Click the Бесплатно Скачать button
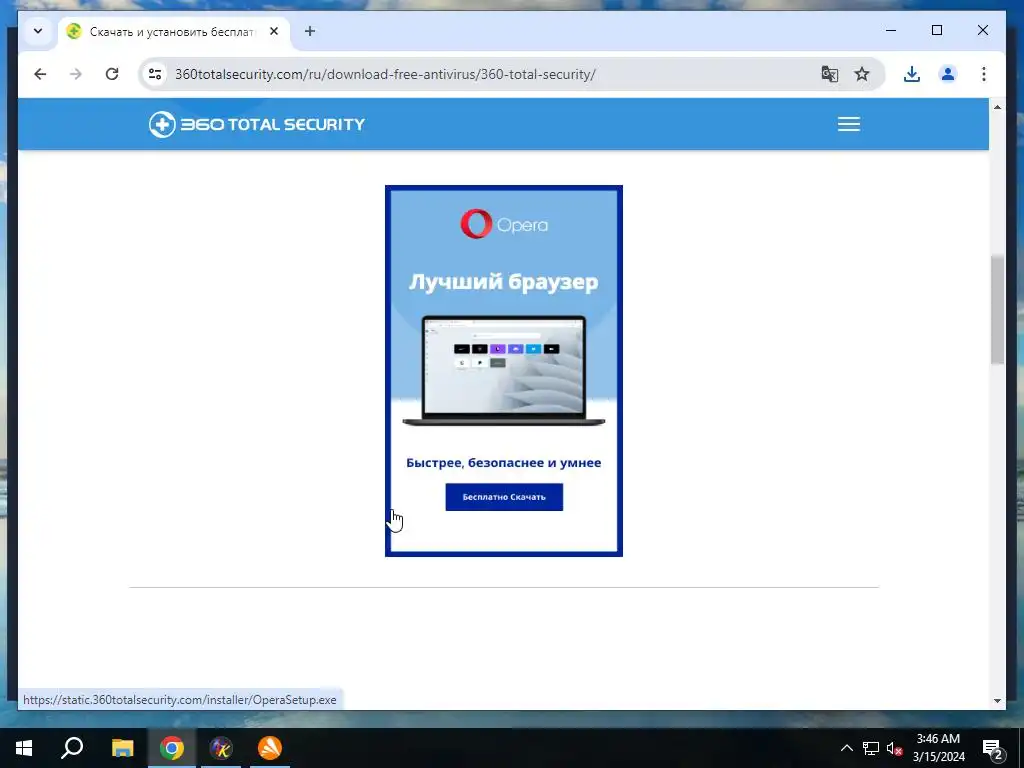The height and width of the screenshot is (768, 1024). (504, 497)
